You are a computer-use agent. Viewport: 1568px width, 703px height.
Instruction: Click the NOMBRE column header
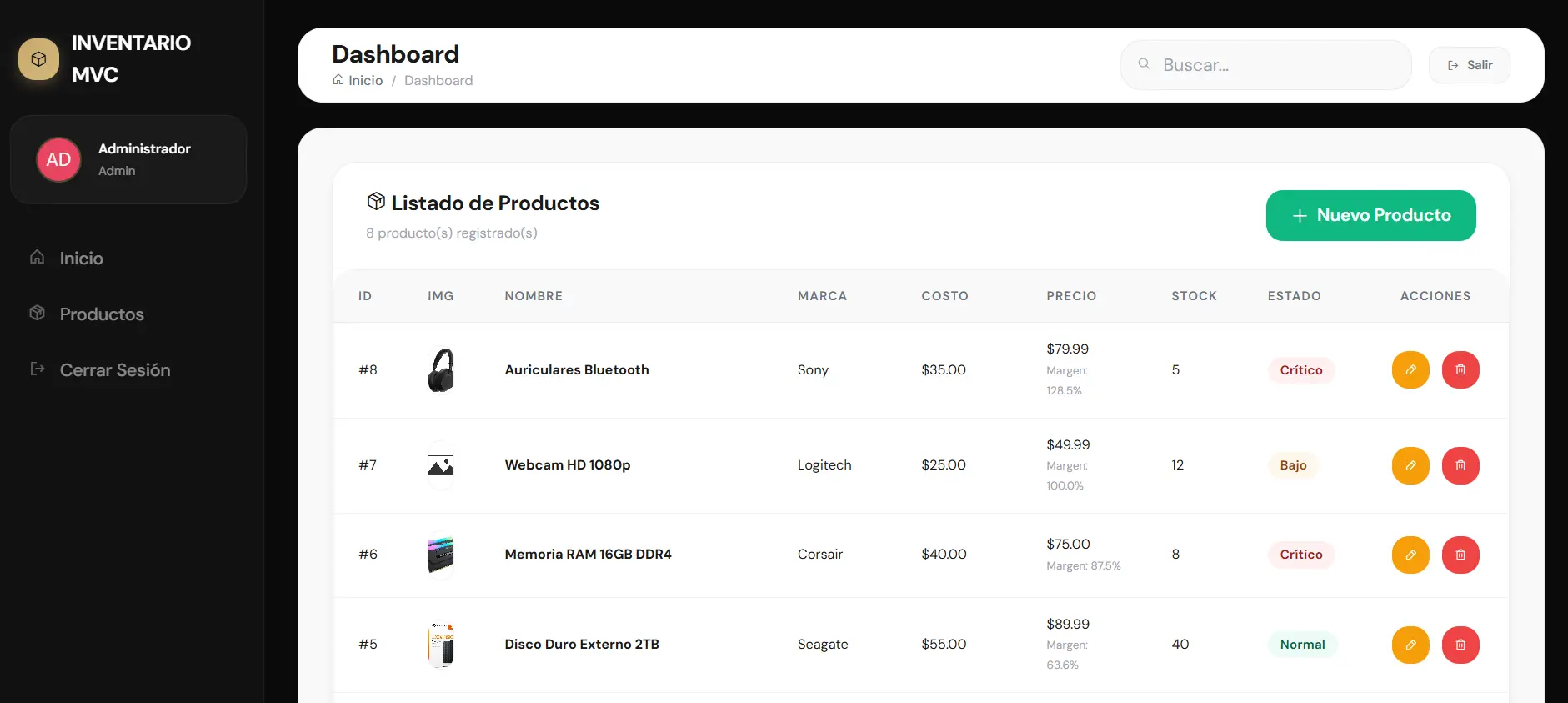534,296
